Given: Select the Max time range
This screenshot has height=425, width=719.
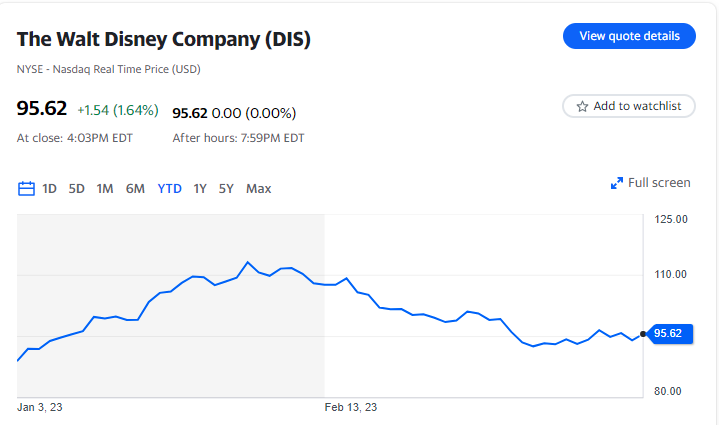Looking at the screenshot, I should [x=258, y=188].
